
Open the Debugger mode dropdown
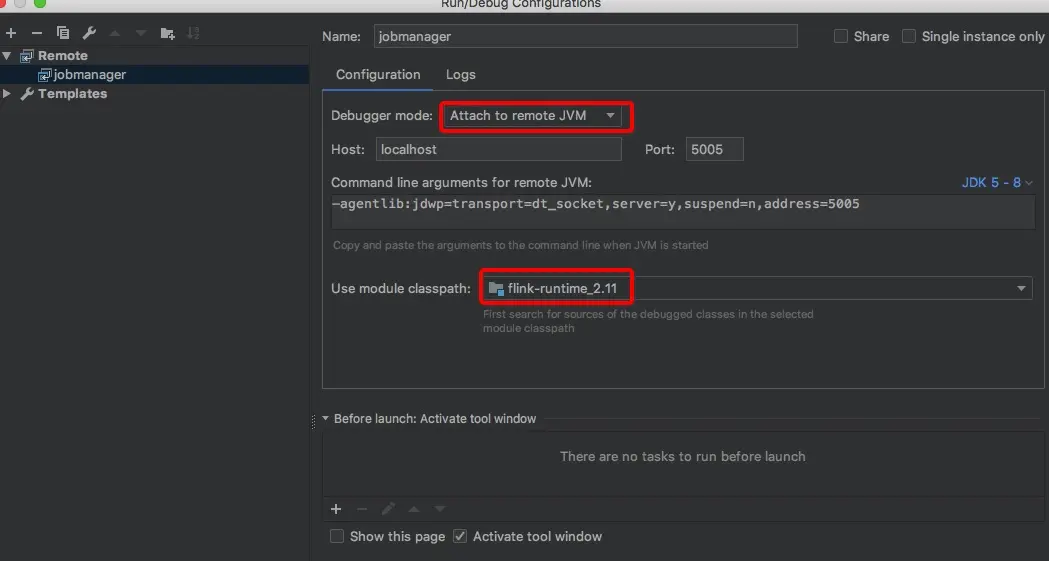(x=533, y=116)
